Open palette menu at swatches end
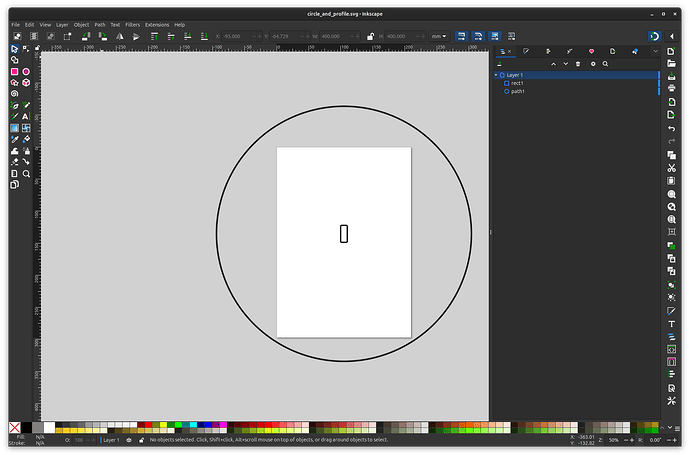This screenshot has height=455, width=690. tap(678, 428)
